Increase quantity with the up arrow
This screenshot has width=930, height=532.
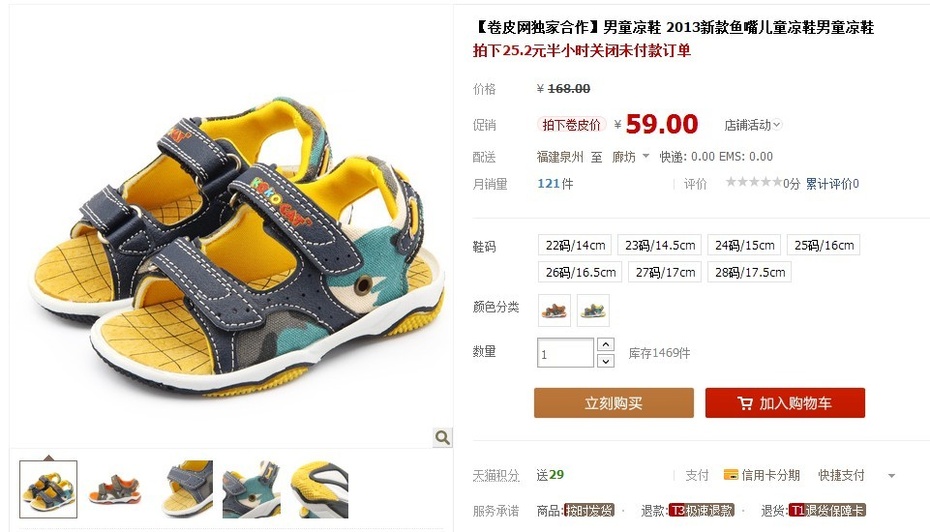(x=605, y=345)
